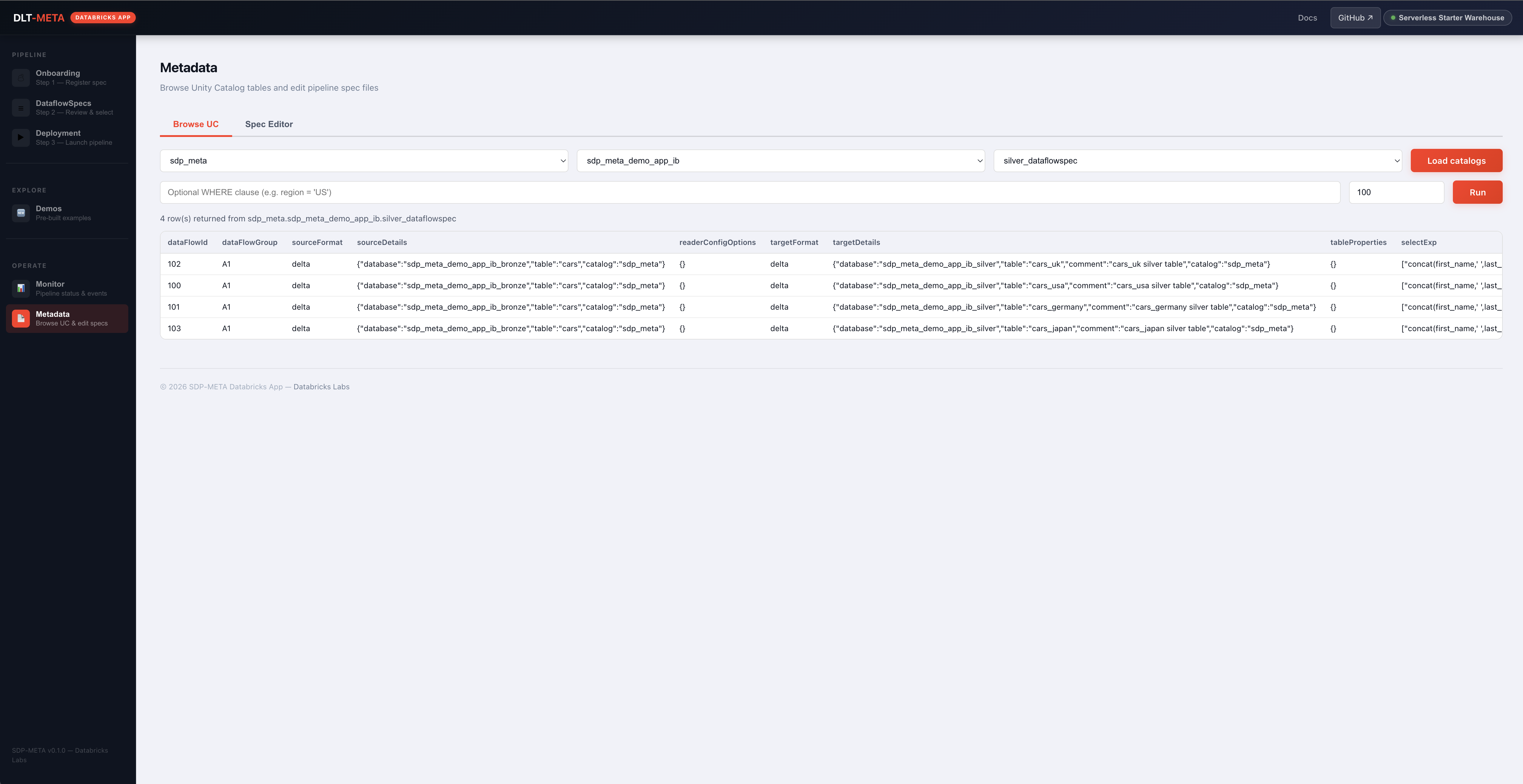
Task: Click the sourceFormat column header
Action: (317, 243)
